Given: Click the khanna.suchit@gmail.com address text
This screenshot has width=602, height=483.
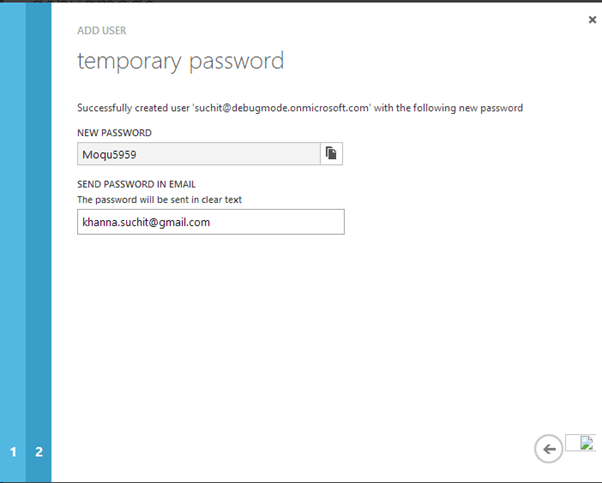Looking at the screenshot, I should point(146,222).
